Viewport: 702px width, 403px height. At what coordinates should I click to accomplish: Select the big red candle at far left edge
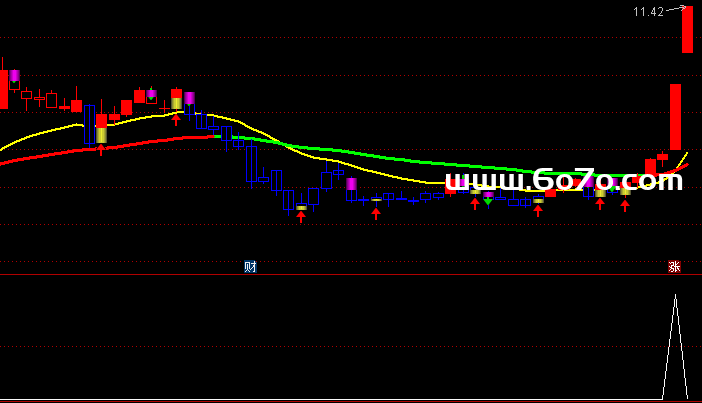(2, 88)
